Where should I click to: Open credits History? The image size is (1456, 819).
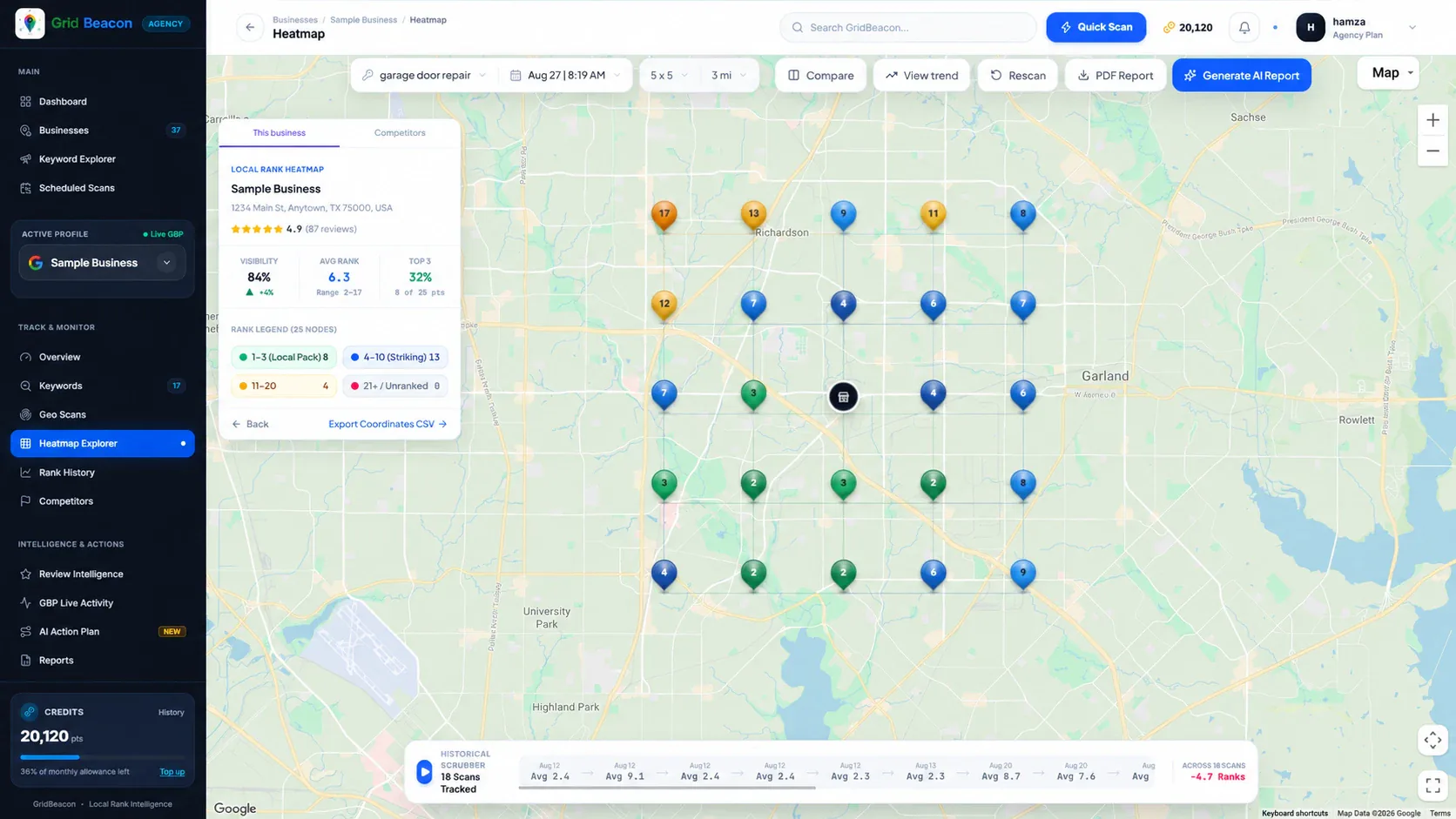pyautogui.click(x=172, y=712)
